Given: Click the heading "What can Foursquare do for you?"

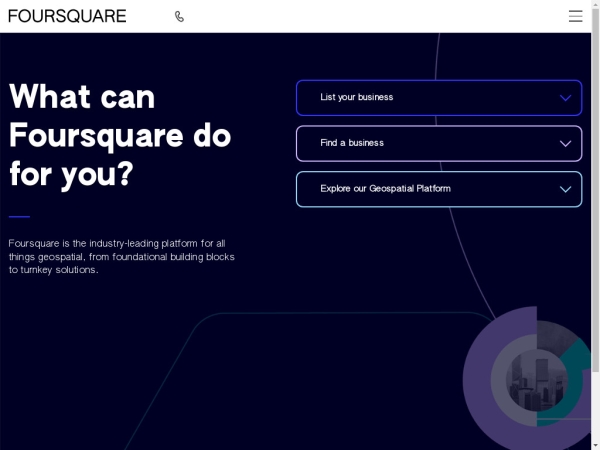Looking at the screenshot, I should [120, 135].
